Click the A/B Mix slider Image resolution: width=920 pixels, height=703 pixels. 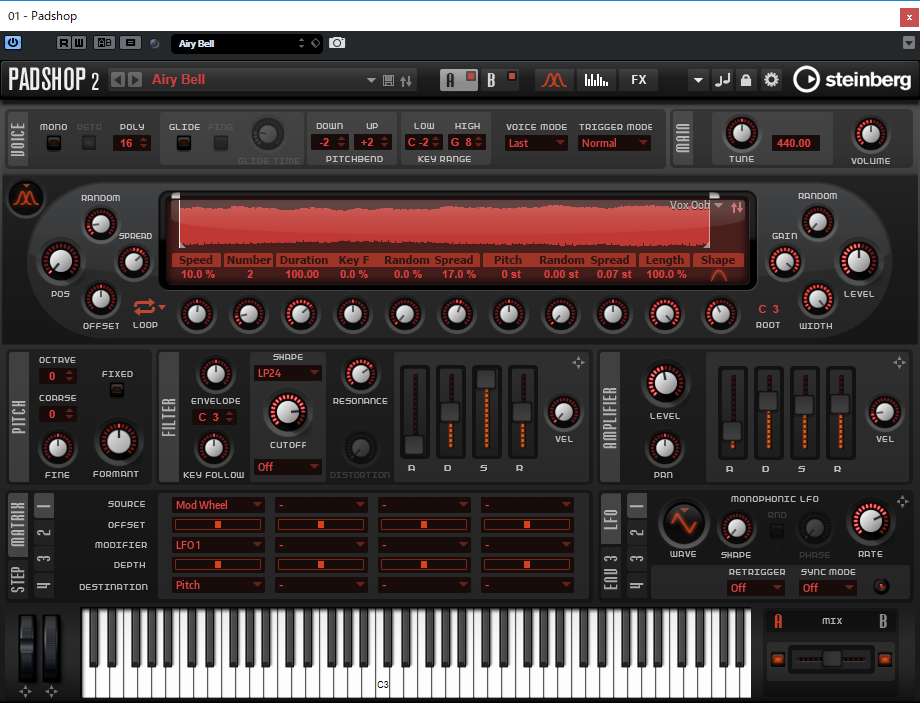[x=831, y=659]
